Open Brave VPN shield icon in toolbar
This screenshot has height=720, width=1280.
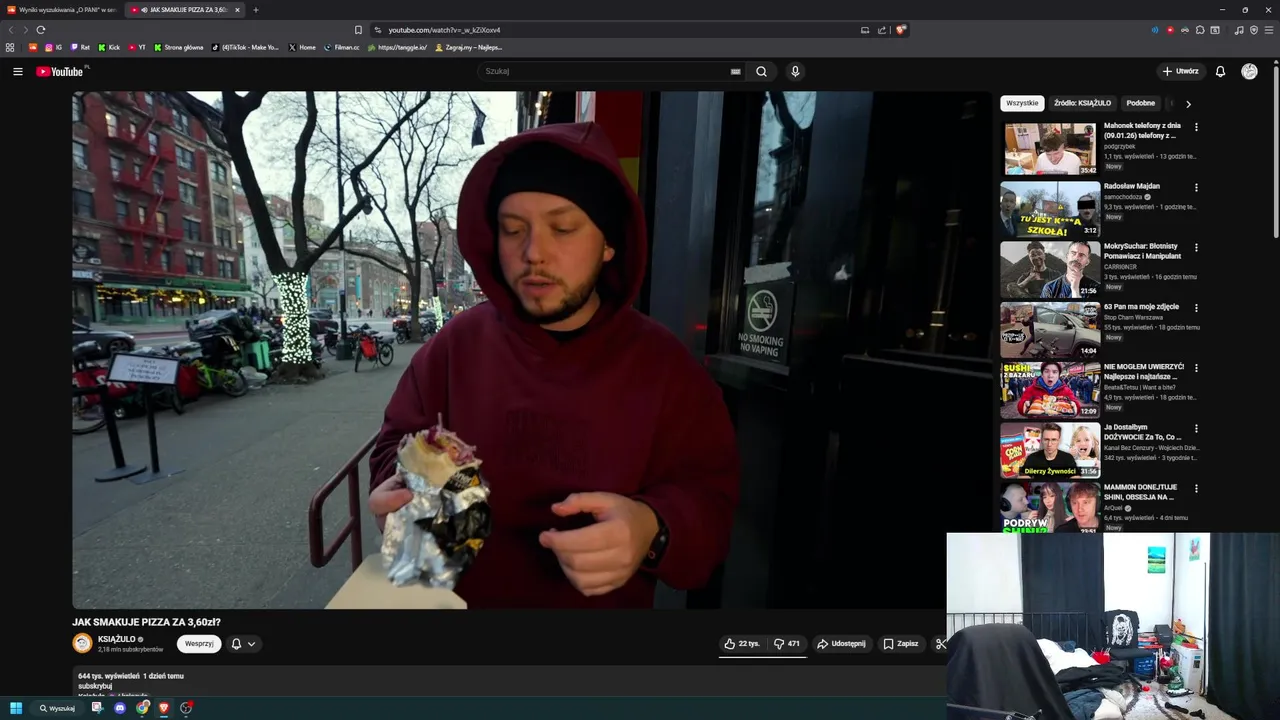(x=1254, y=30)
